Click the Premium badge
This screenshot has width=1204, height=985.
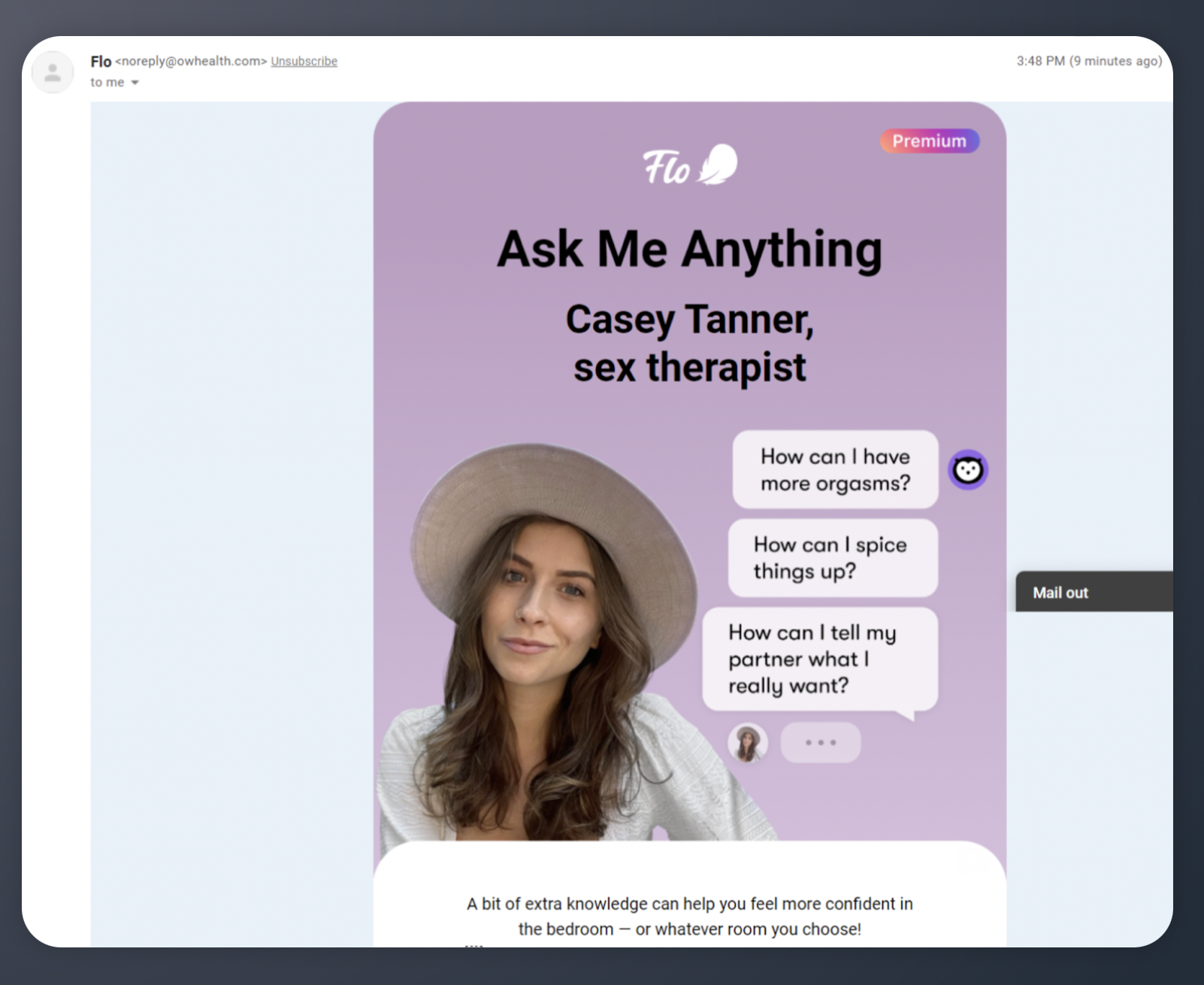(x=929, y=141)
